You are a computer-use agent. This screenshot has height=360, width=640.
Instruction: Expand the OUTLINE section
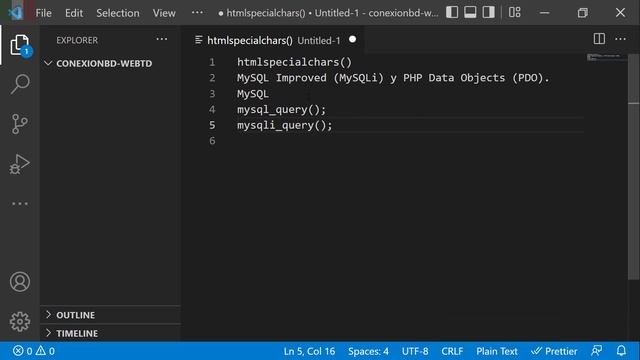click(110, 315)
